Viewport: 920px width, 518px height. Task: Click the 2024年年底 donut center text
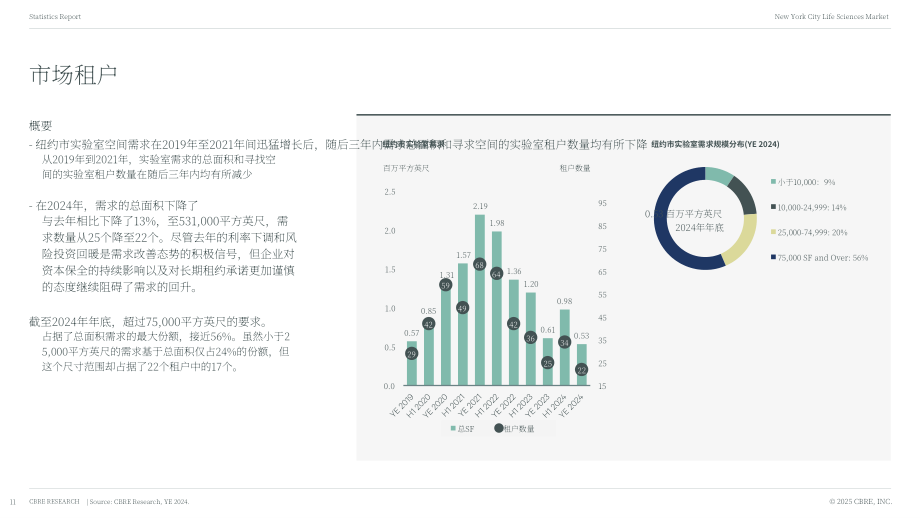point(699,227)
